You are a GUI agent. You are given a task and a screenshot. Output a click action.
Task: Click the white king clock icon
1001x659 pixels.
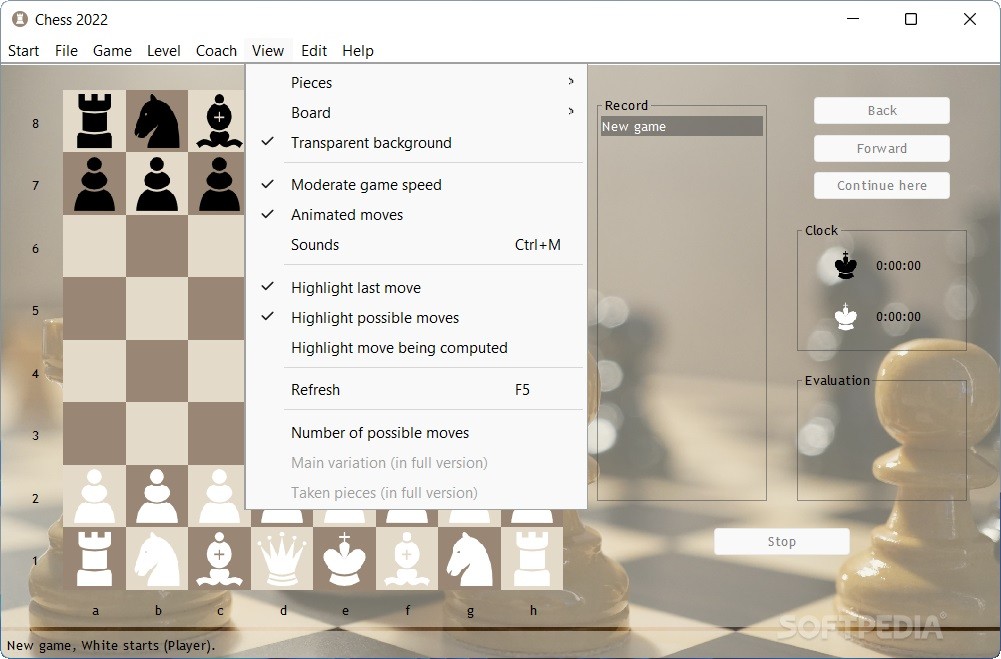pyautogui.click(x=846, y=316)
